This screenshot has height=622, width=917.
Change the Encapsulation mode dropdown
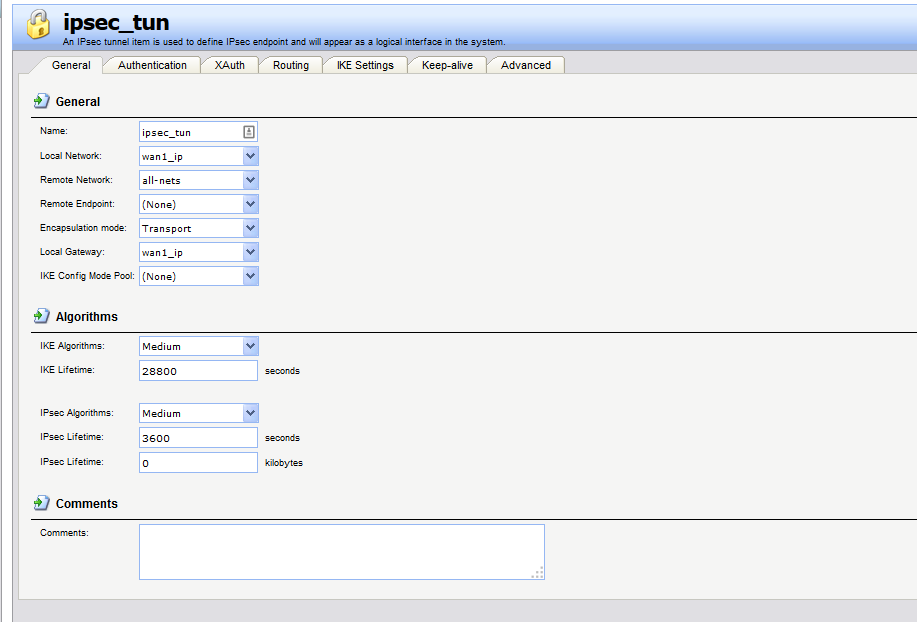click(250, 228)
